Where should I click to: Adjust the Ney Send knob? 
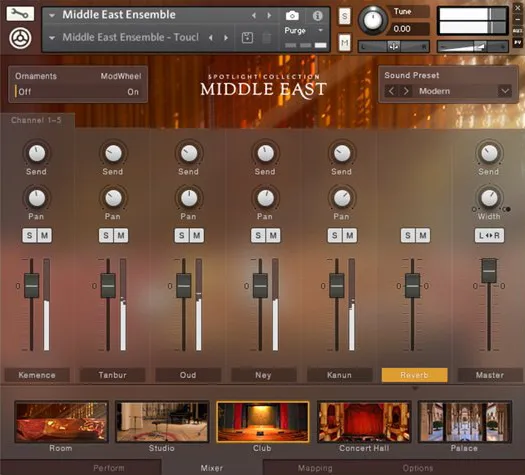[266, 153]
